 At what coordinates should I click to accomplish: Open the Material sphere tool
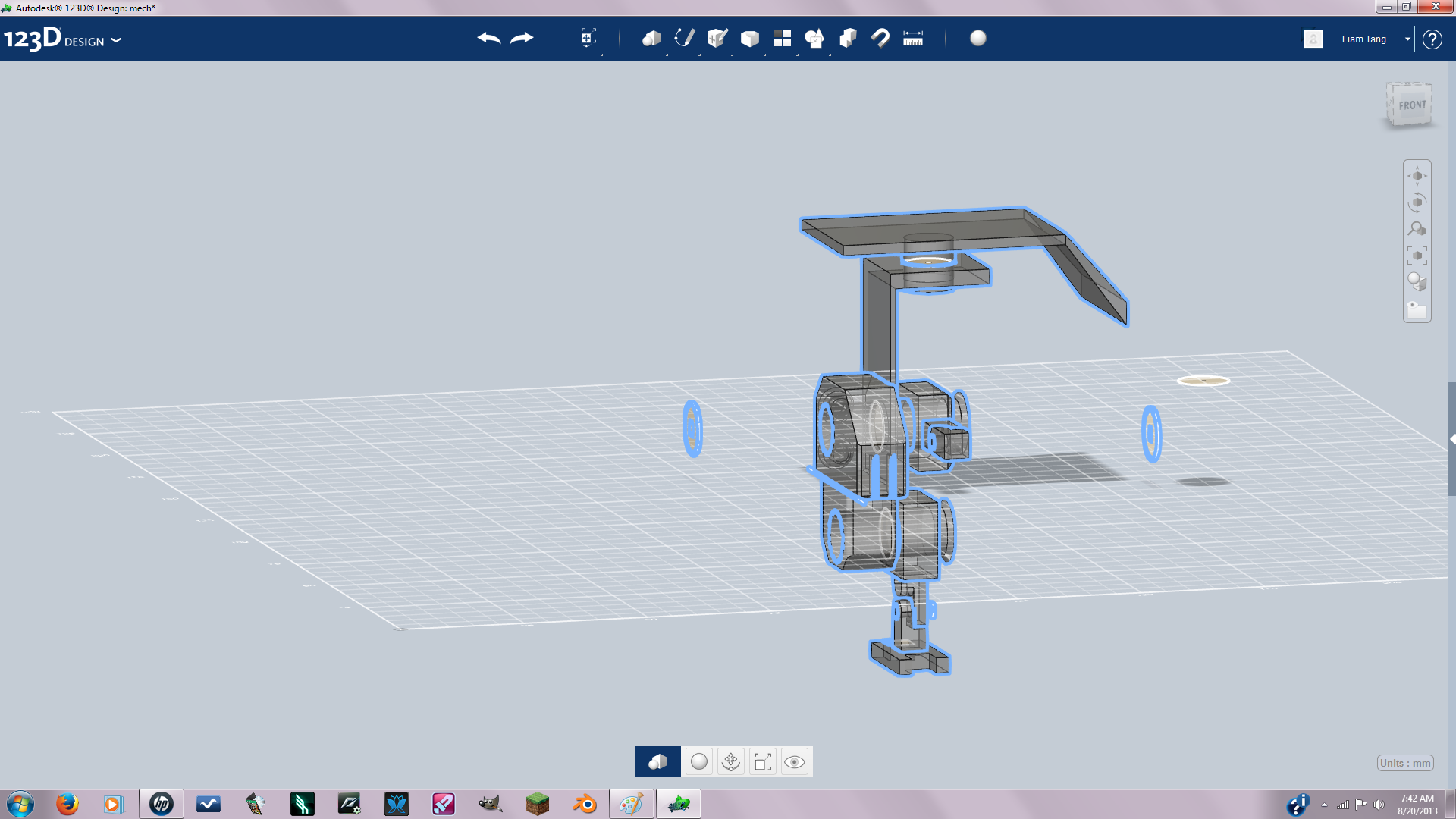(x=978, y=38)
